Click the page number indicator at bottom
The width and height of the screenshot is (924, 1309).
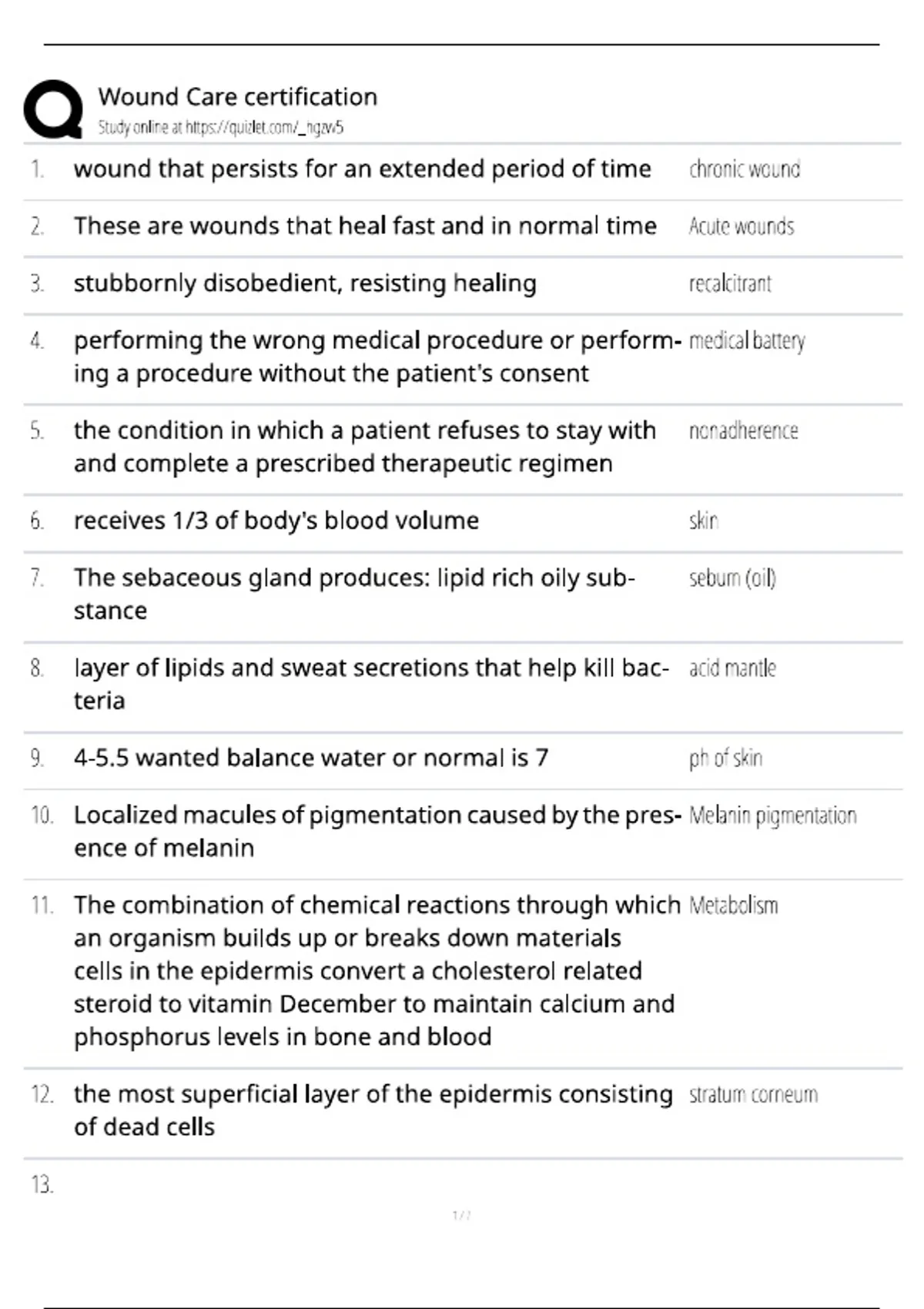coord(461,1216)
